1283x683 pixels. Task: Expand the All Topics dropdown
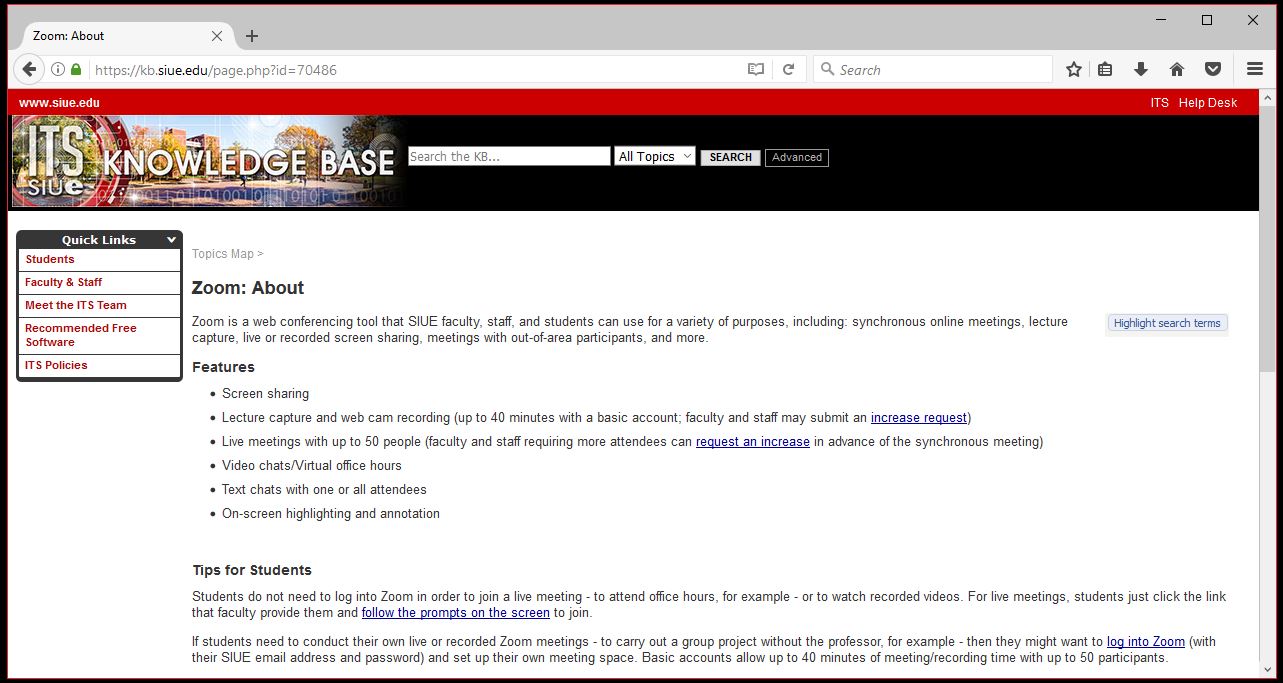click(x=654, y=156)
